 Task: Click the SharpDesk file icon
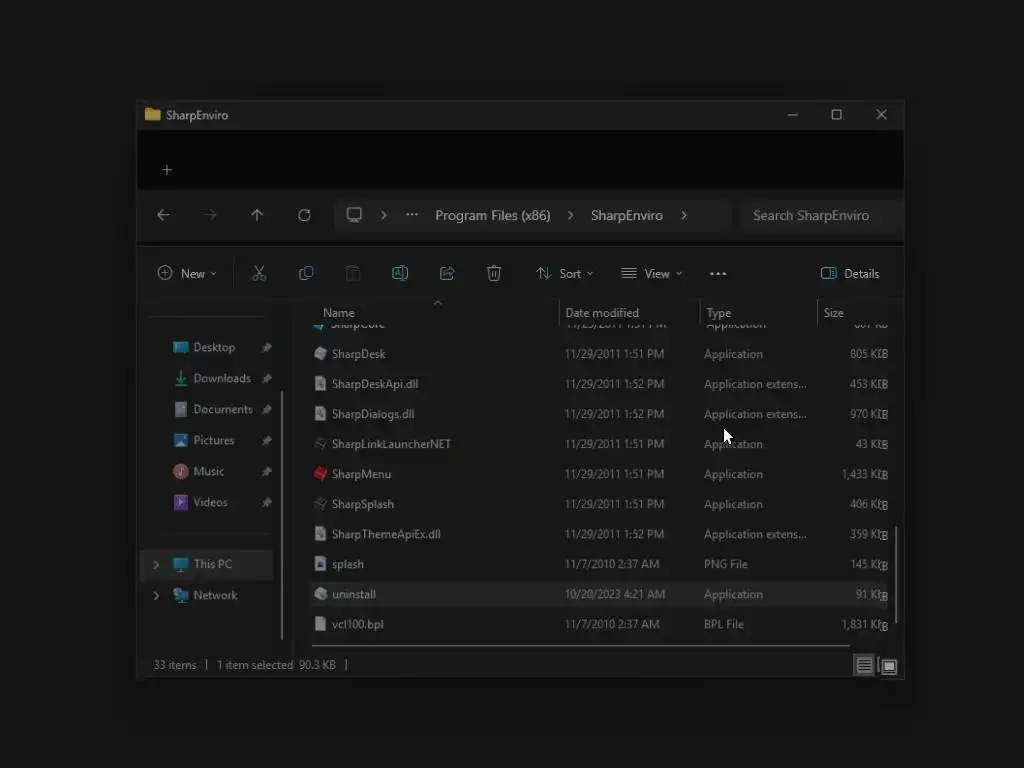point(320,354)
